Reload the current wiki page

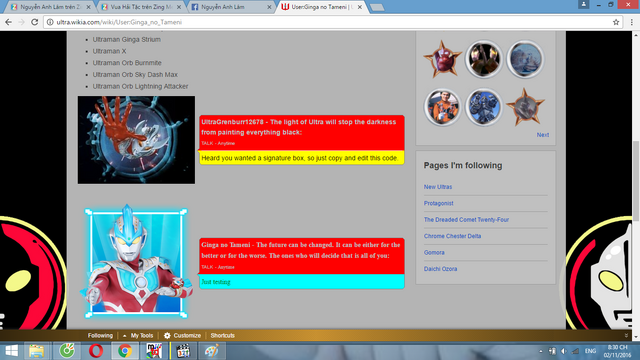pyautogui.click(x=35, y=22)
